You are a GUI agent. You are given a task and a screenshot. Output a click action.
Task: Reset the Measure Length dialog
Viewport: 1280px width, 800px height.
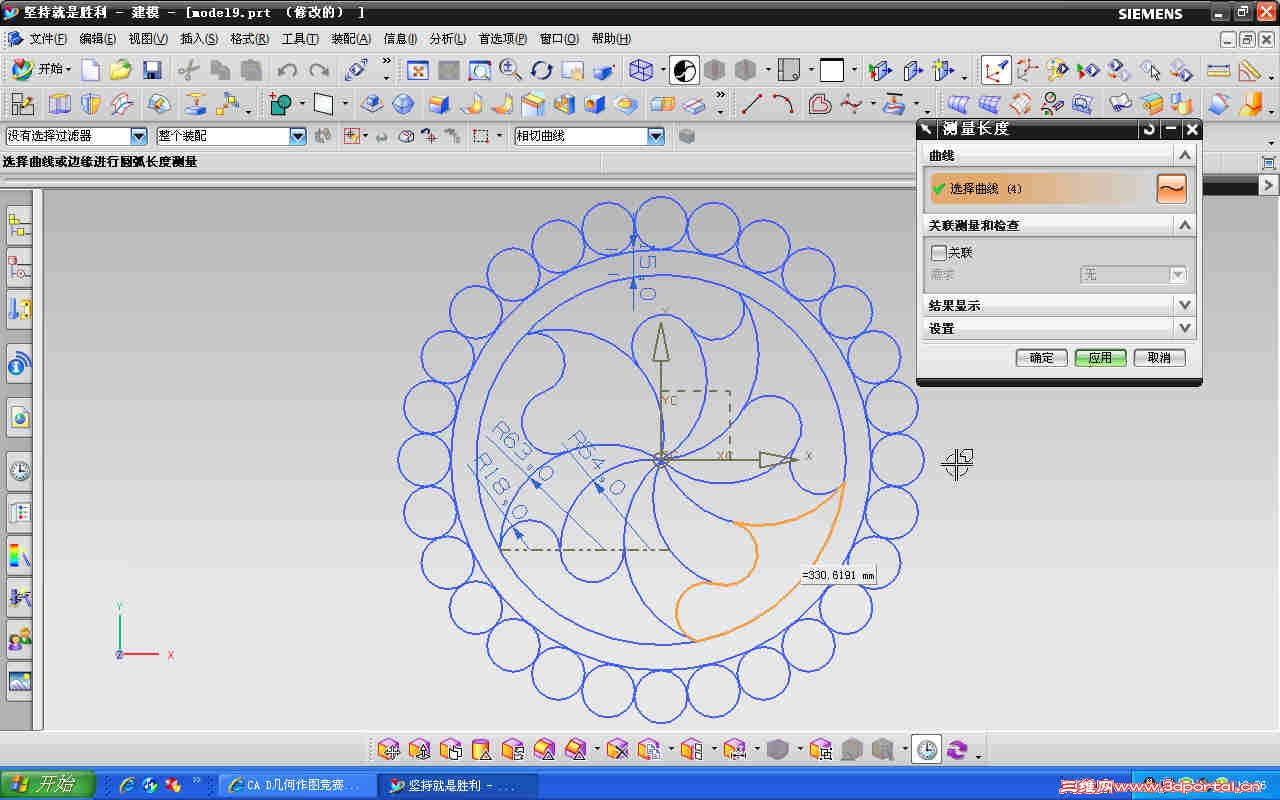[x=1150, y=129]
